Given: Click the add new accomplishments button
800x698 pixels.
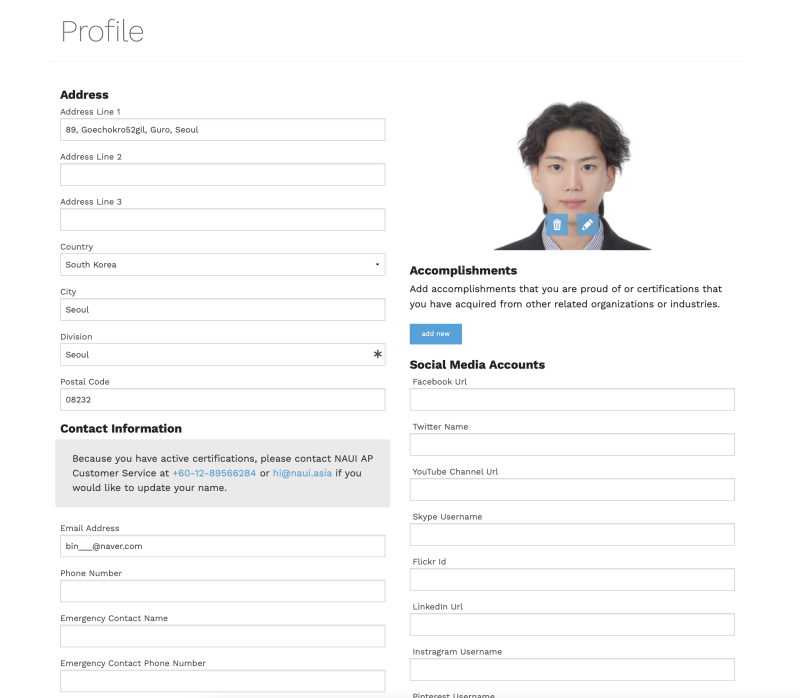Looking at the screenshot, I should (436, 334).
